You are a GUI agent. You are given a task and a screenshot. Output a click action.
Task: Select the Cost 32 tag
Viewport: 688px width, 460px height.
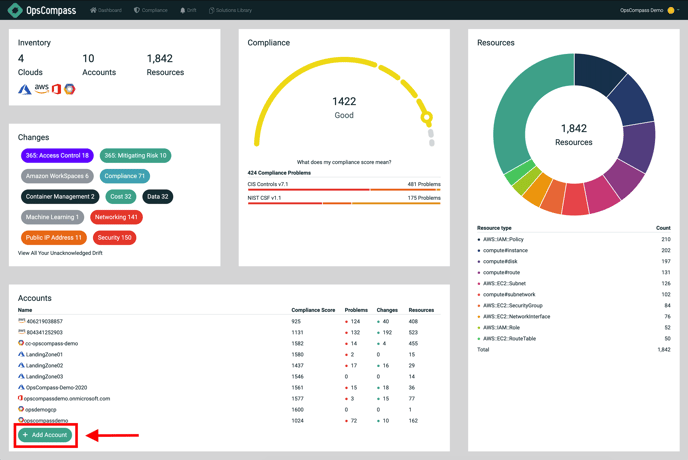pyautogui.click(x=121, y=197)
